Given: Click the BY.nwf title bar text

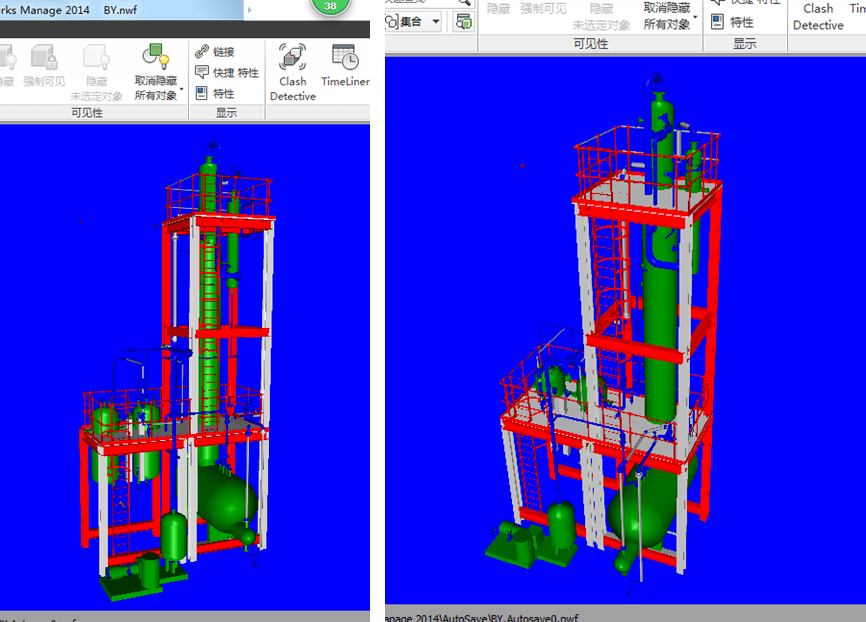Looking at the screenshot, I should [120, 9].
